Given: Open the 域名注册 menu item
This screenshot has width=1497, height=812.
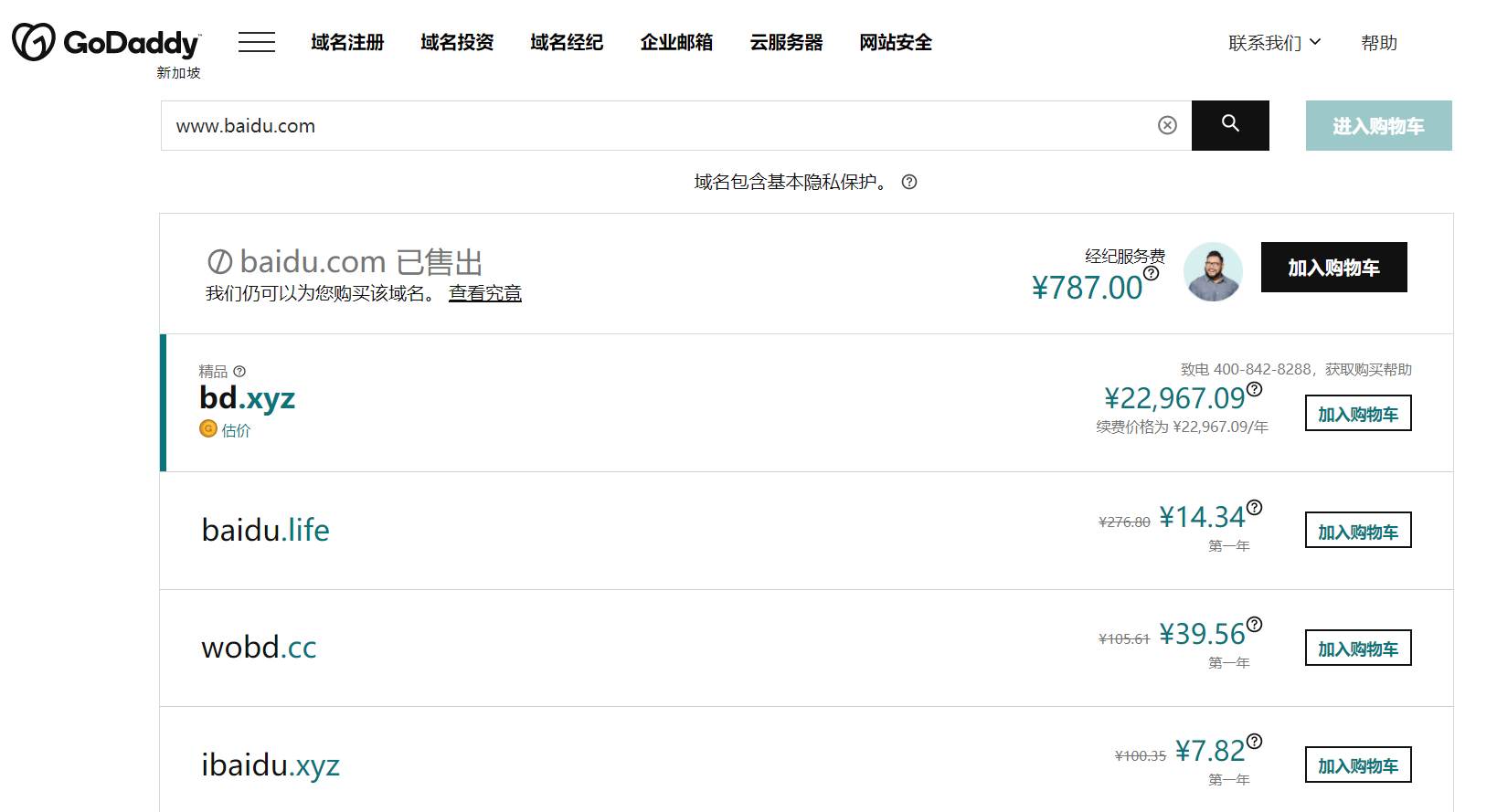Looking at the screenshot, I should (347, 43).
